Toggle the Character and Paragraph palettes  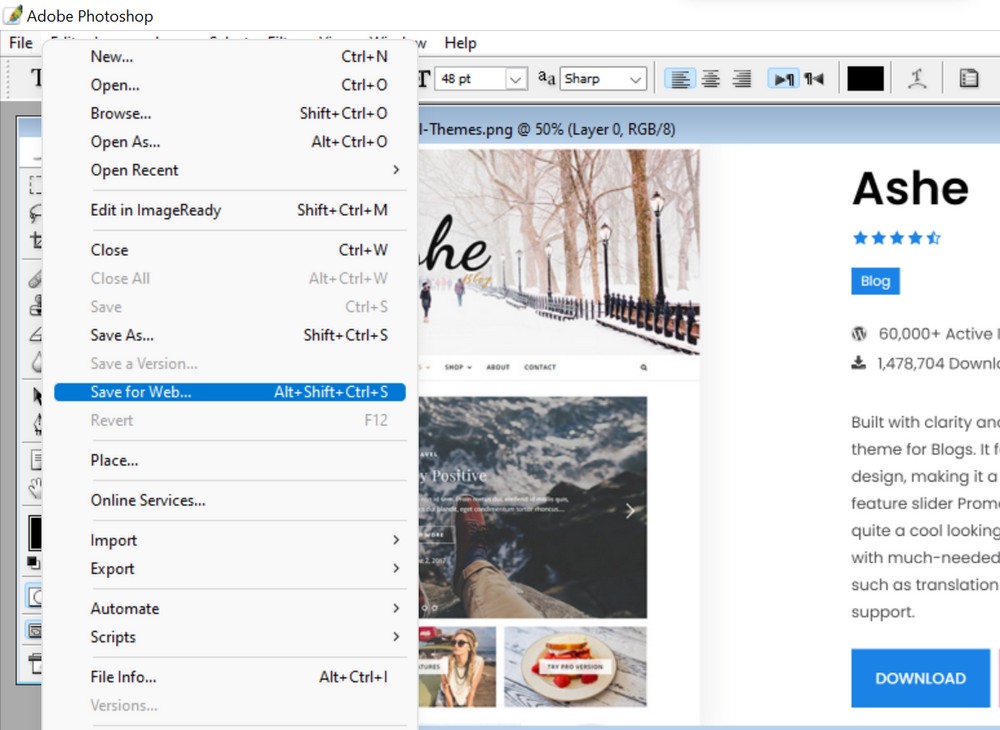tap(969, 78)
